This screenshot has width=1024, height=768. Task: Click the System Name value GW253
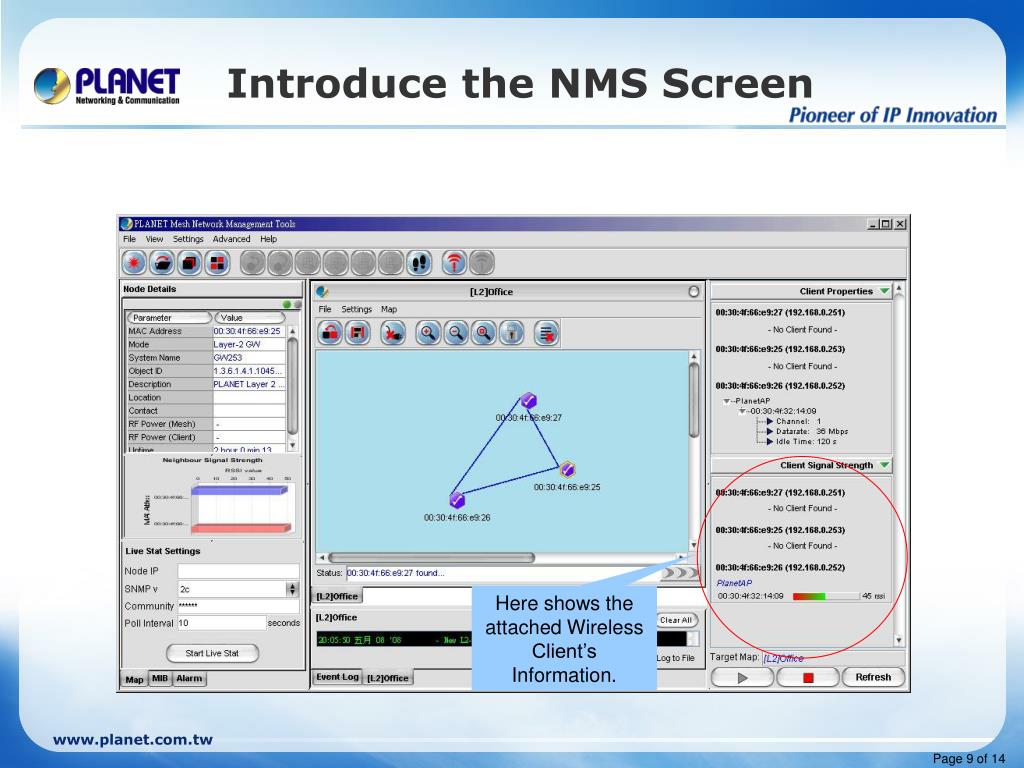tap(249, 358)
